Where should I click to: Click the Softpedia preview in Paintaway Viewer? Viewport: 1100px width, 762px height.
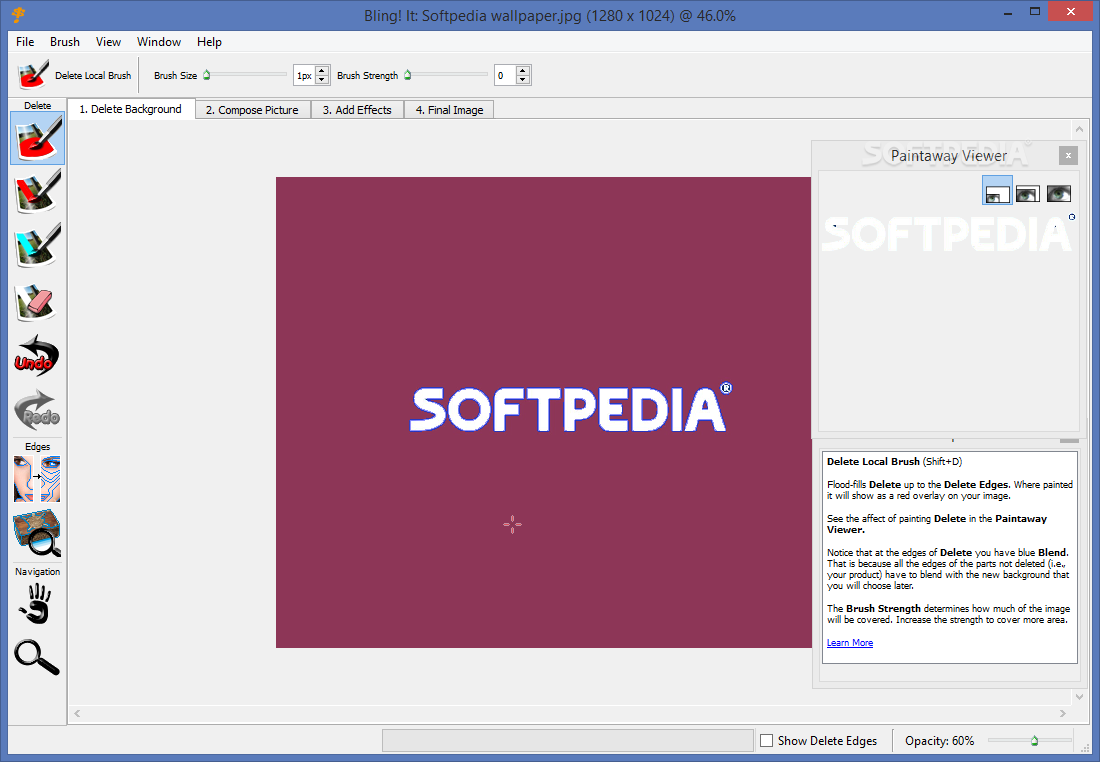pos(947,234)
